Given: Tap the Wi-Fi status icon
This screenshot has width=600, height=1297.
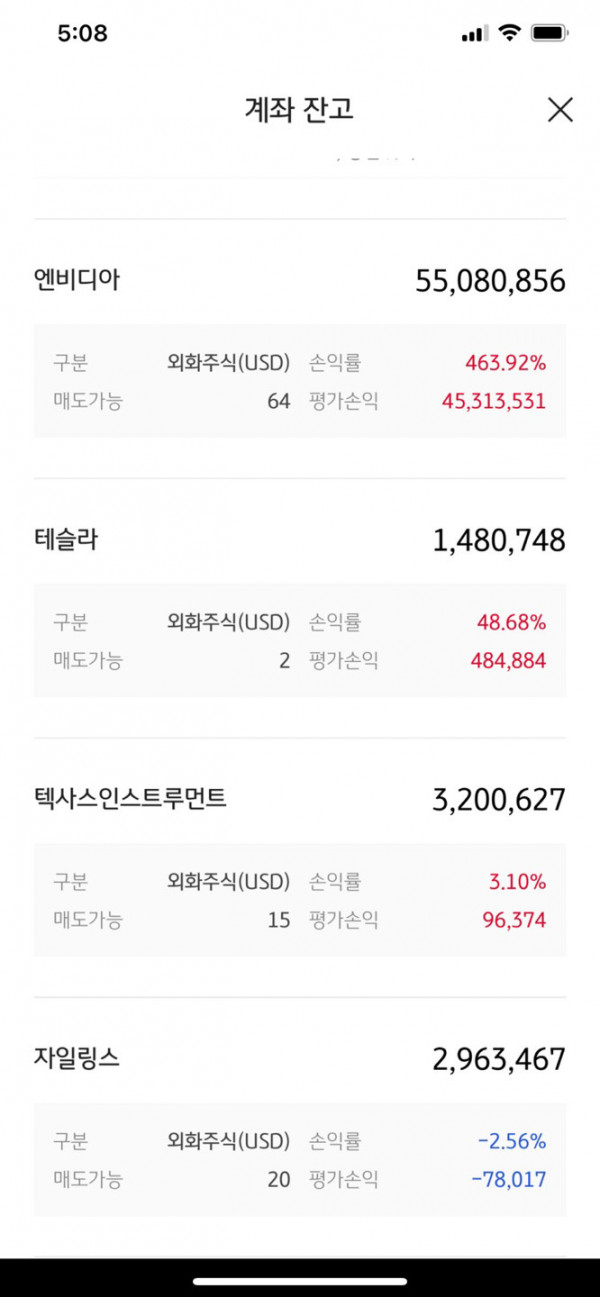Looking at the screenshot, I should coord(510,33).
